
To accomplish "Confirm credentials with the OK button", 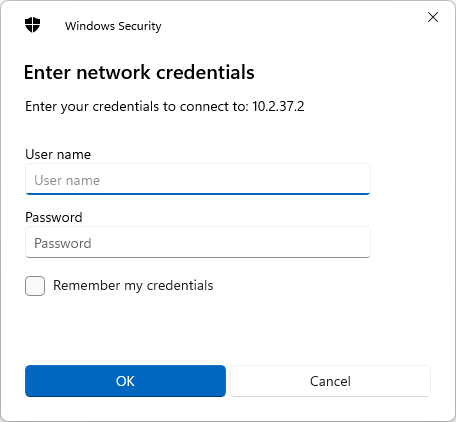I will click(125, 381).
